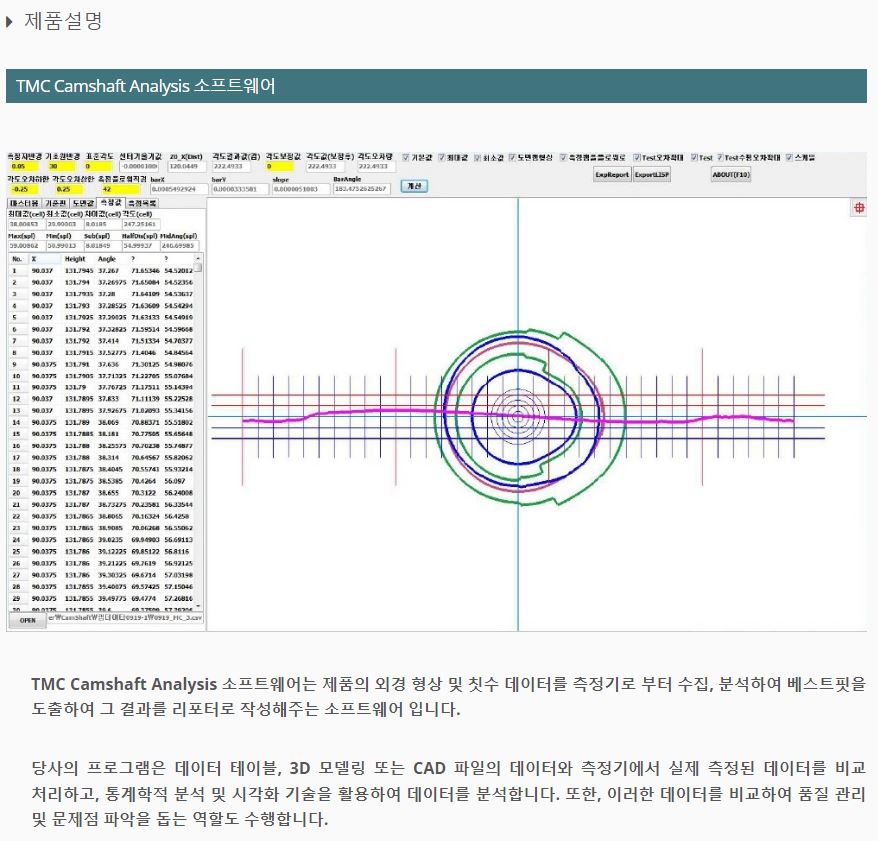Click the Max(spl) value field
The height and width of the screenshot is (841, 878).
26,246
